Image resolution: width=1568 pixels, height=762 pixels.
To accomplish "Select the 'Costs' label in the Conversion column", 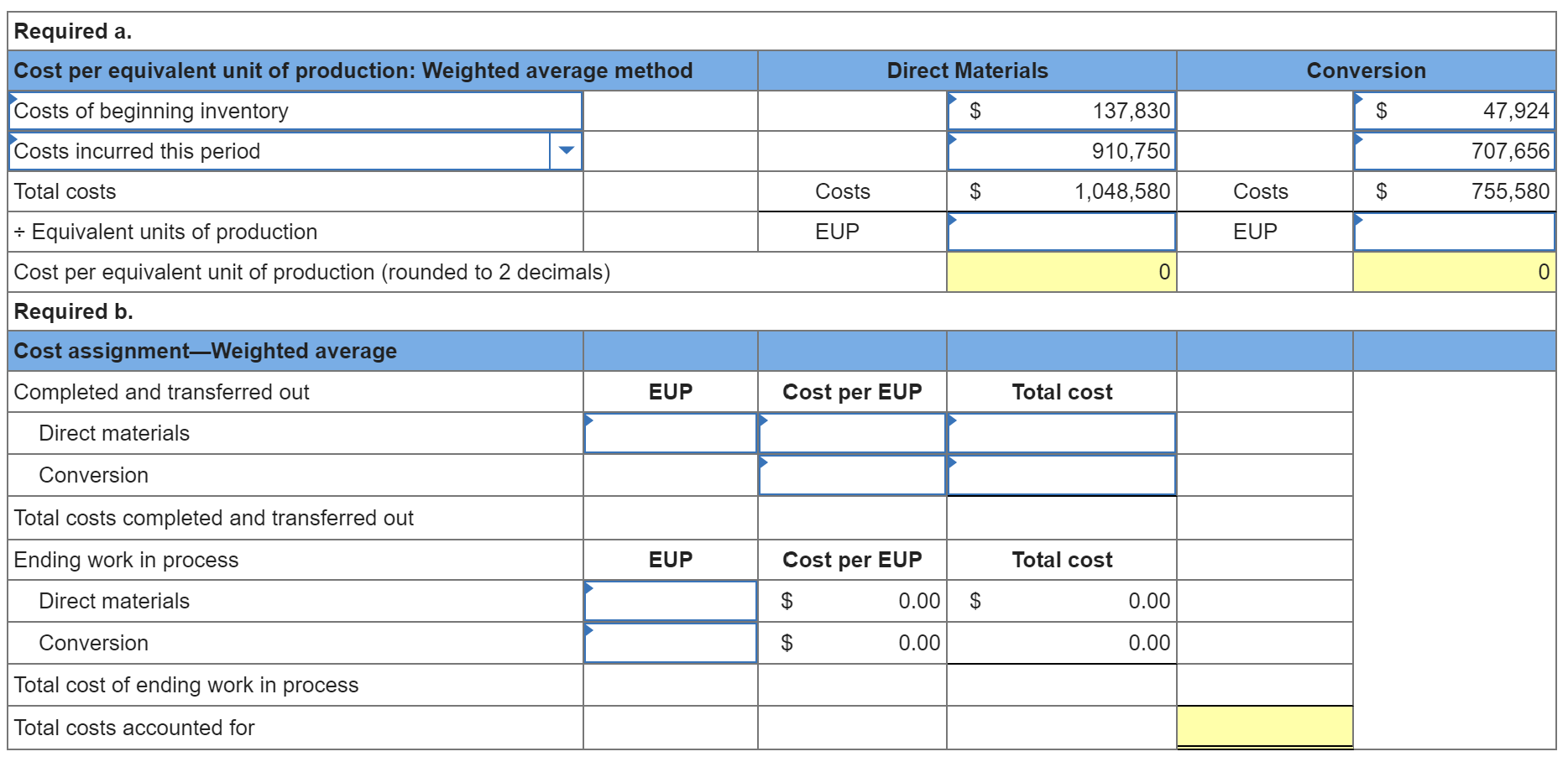I will [1261, 191].
